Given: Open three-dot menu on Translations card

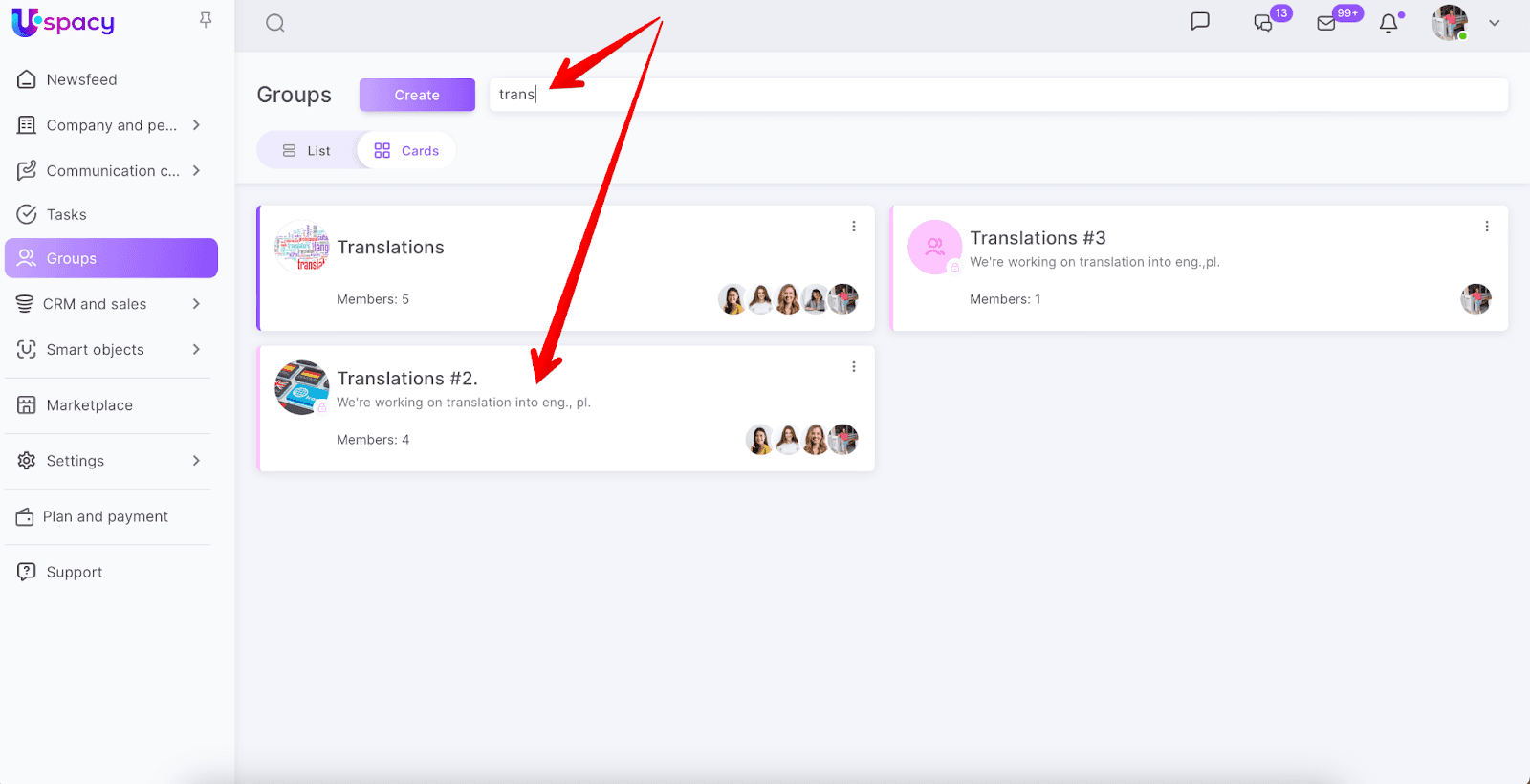Looking at the screenshot, I should pos(854,227).
